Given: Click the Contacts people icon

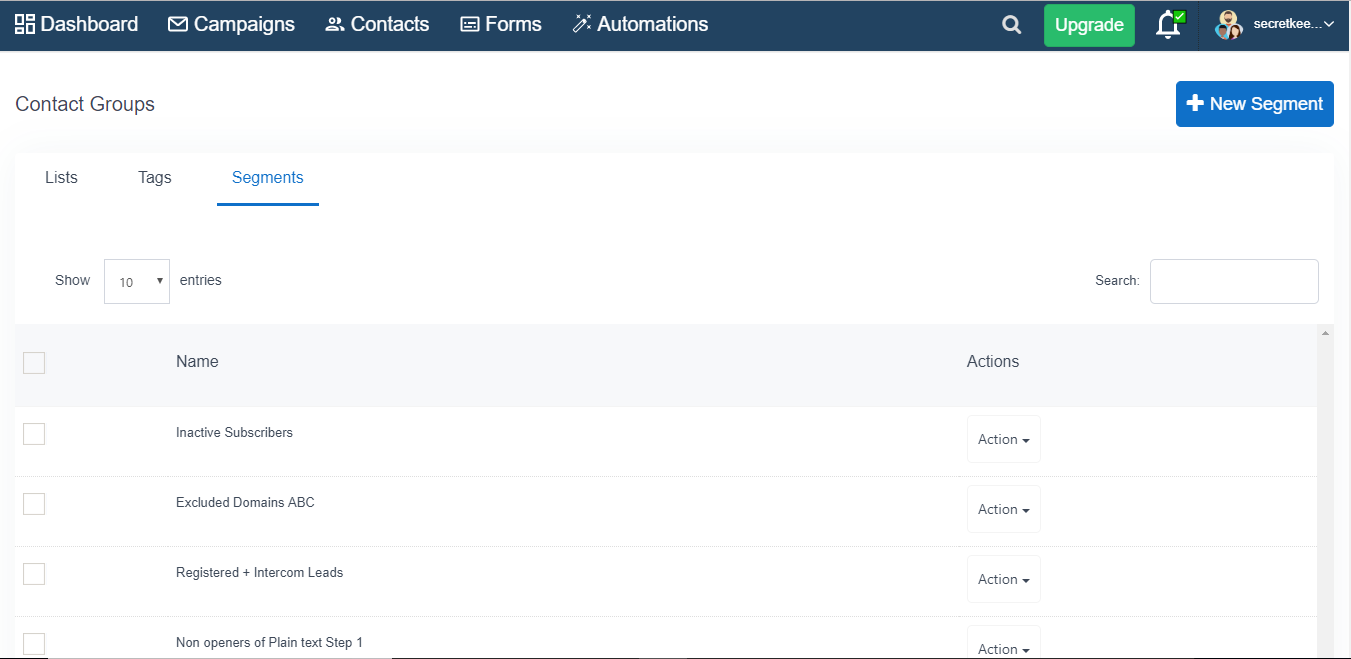Looking at the screenshot, I should tap(335, 24).
